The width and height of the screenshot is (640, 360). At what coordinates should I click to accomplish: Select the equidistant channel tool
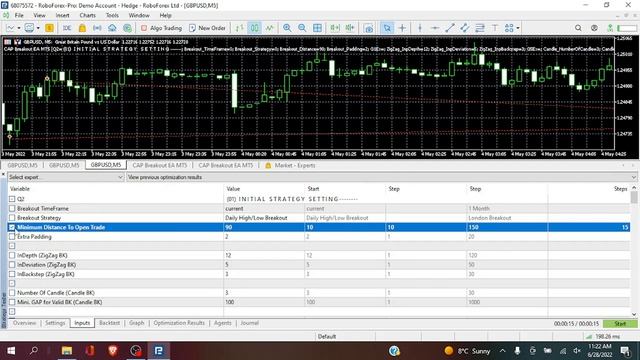[x=465, y=28]
